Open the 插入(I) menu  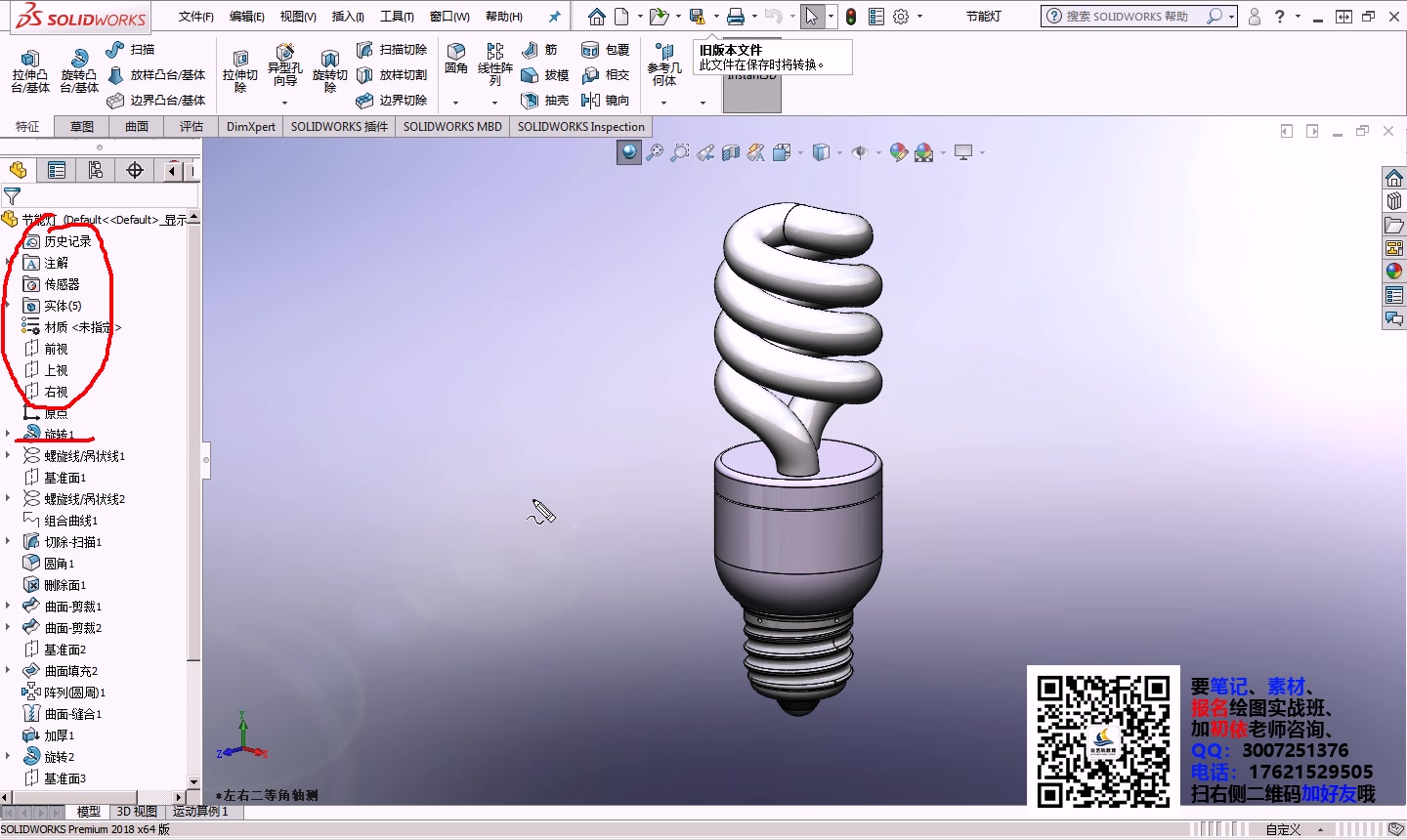[348, 17]
